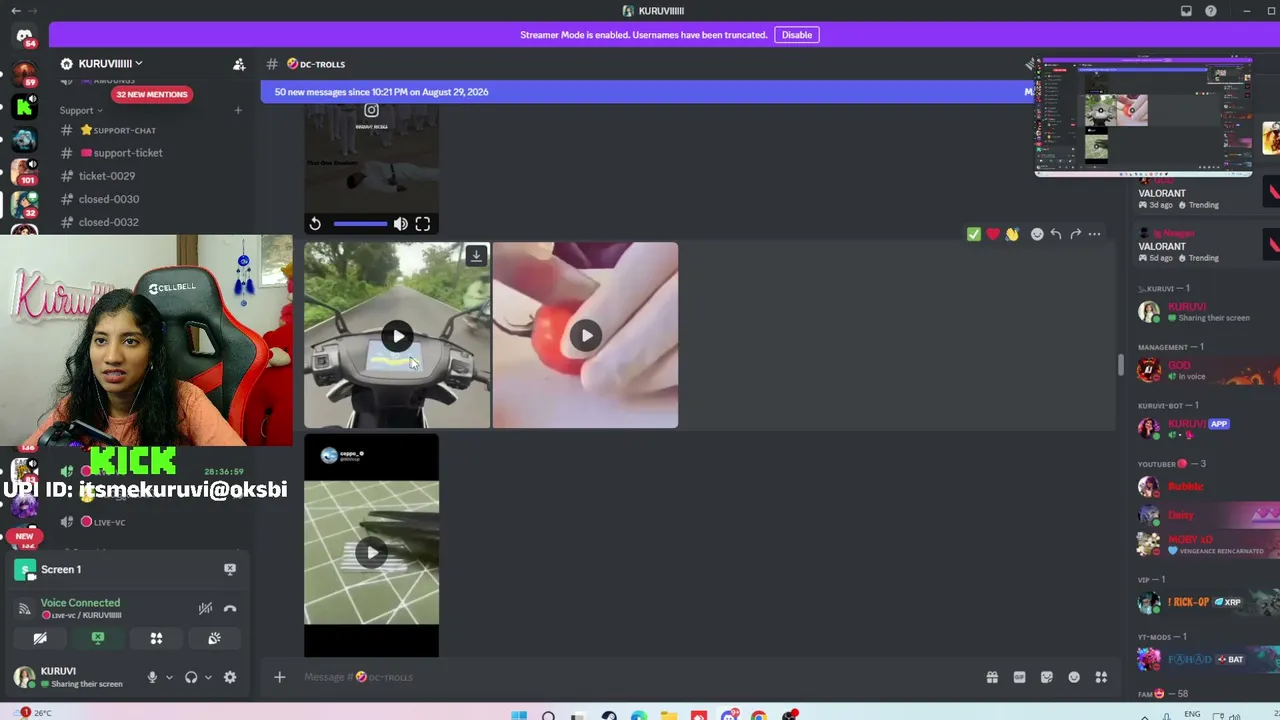
Task: Open the emoji picker in message bar
Action: pyautogui.click(x=1074, y=677)
